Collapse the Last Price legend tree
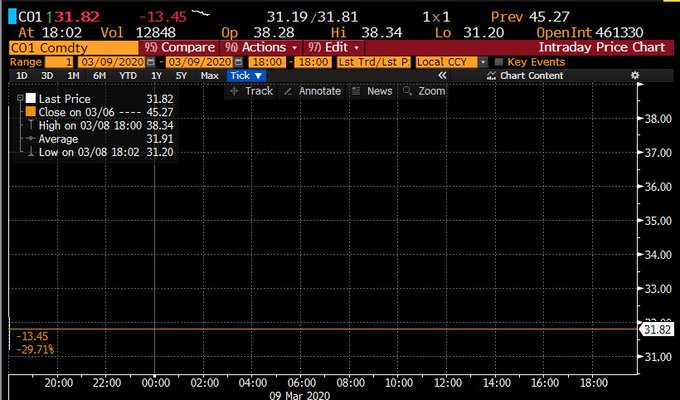 click(19, 98)
